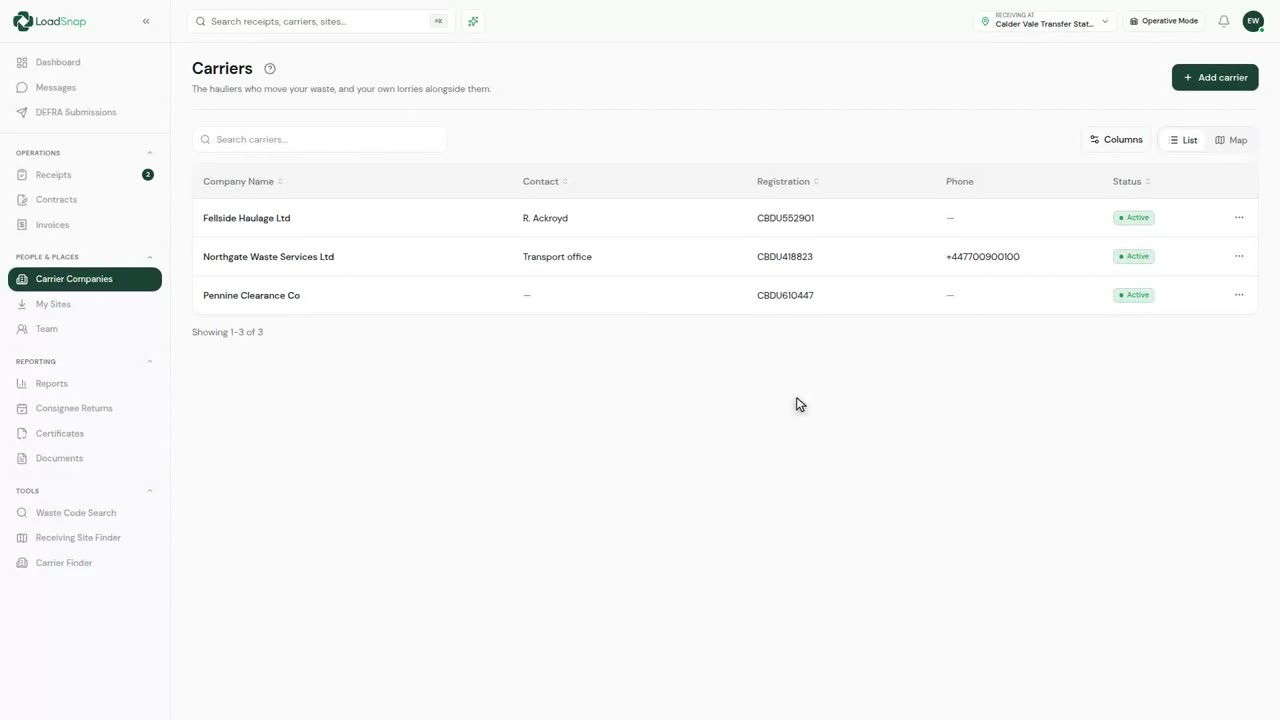Collapse the People & Places section

click(150, 257)
